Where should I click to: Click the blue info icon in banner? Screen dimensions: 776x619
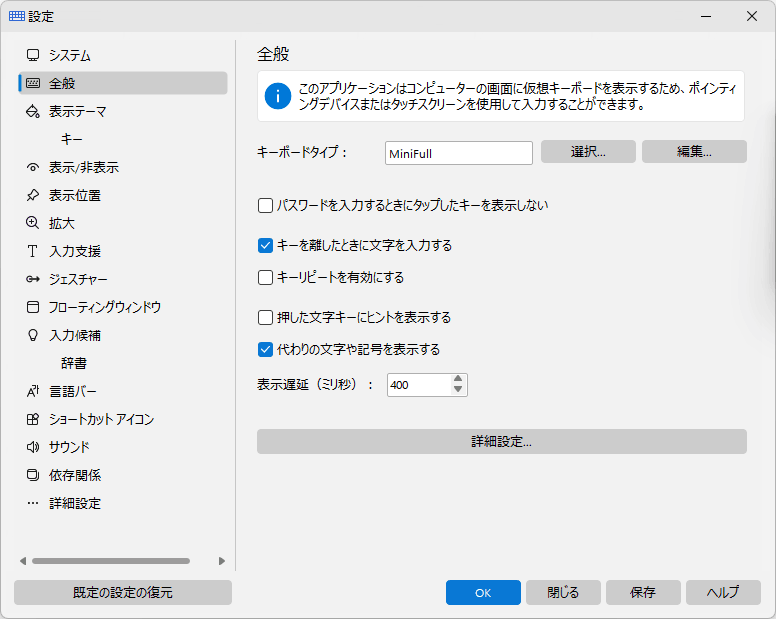[x=278, y=96]
